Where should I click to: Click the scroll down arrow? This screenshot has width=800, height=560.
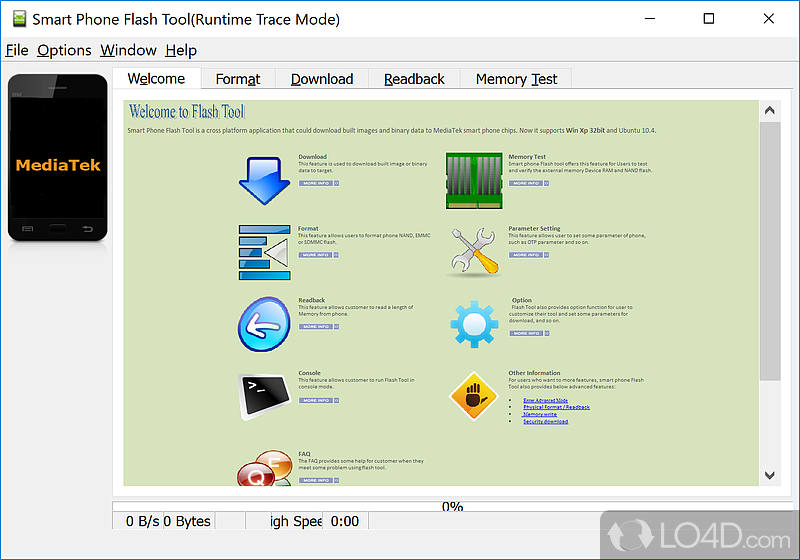pyautogui.click(x=770, y=475)
